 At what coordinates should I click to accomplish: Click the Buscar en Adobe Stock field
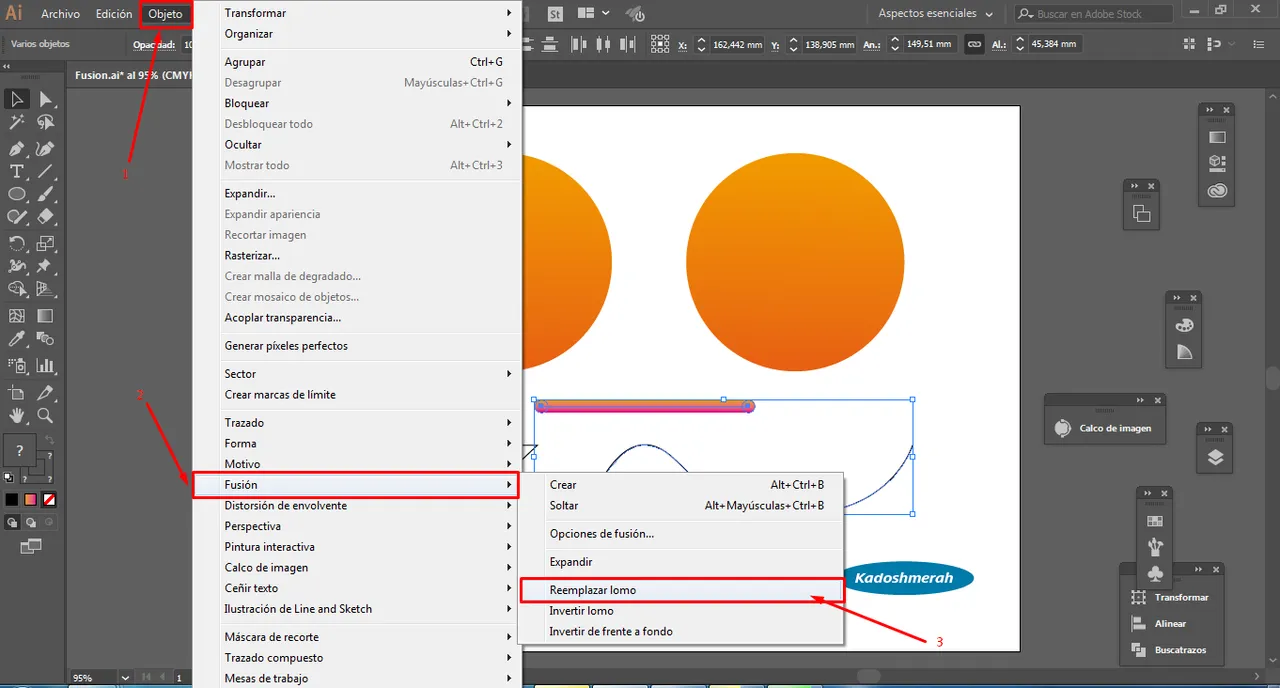(1100, 14)
